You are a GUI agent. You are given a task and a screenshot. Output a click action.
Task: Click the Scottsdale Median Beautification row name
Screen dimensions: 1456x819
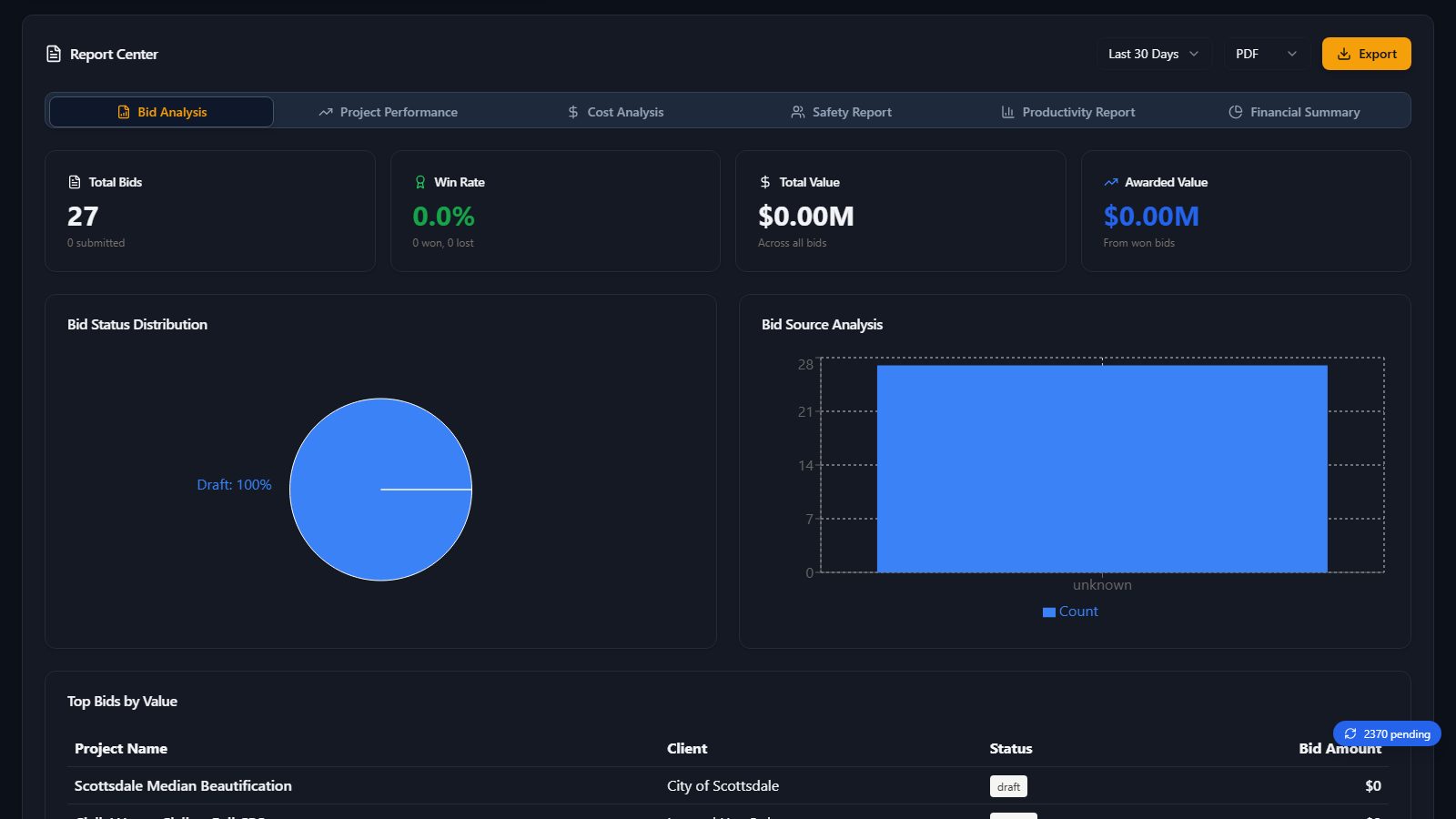[183, 785]
